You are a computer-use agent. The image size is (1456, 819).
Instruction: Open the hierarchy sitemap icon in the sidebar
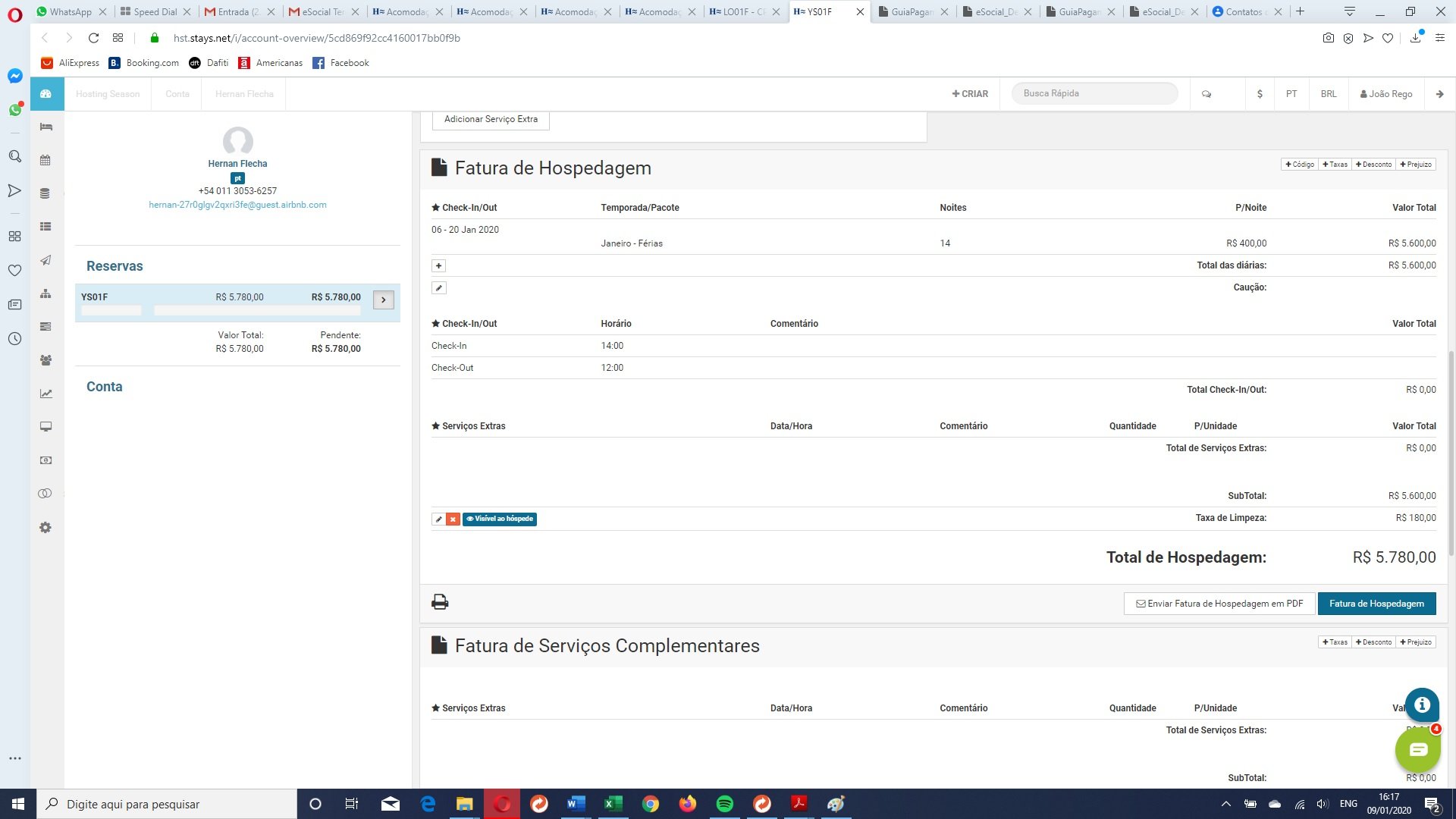point(45,293)
